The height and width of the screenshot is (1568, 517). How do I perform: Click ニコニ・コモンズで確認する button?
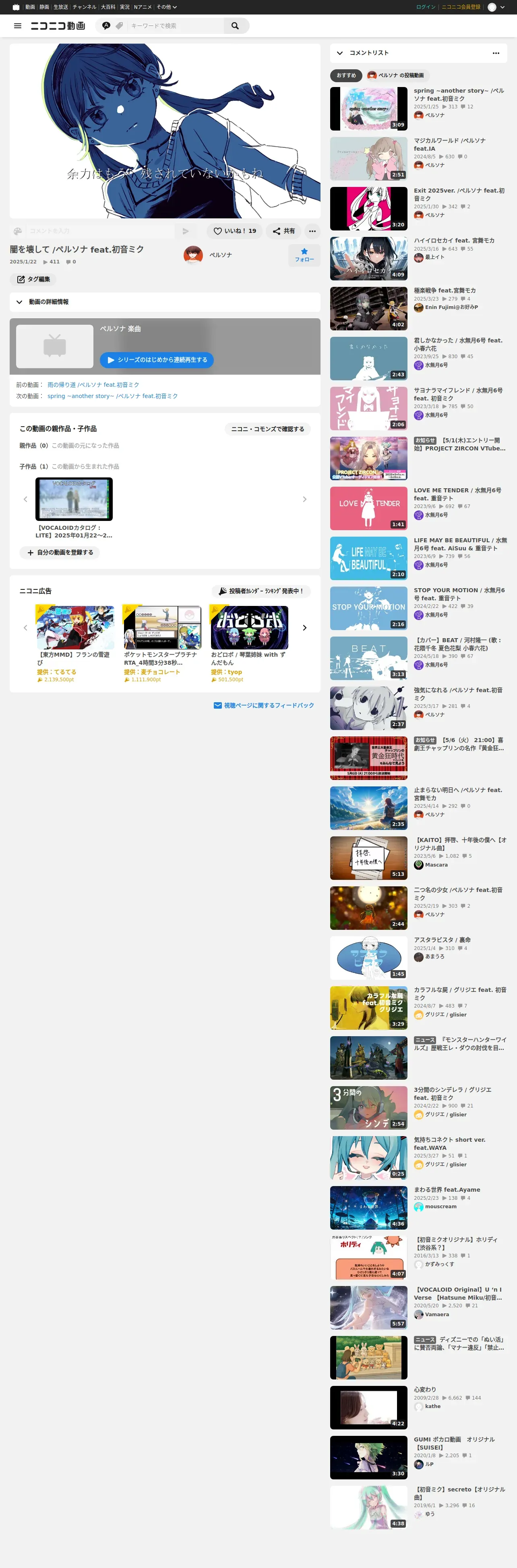coord(268,429)
